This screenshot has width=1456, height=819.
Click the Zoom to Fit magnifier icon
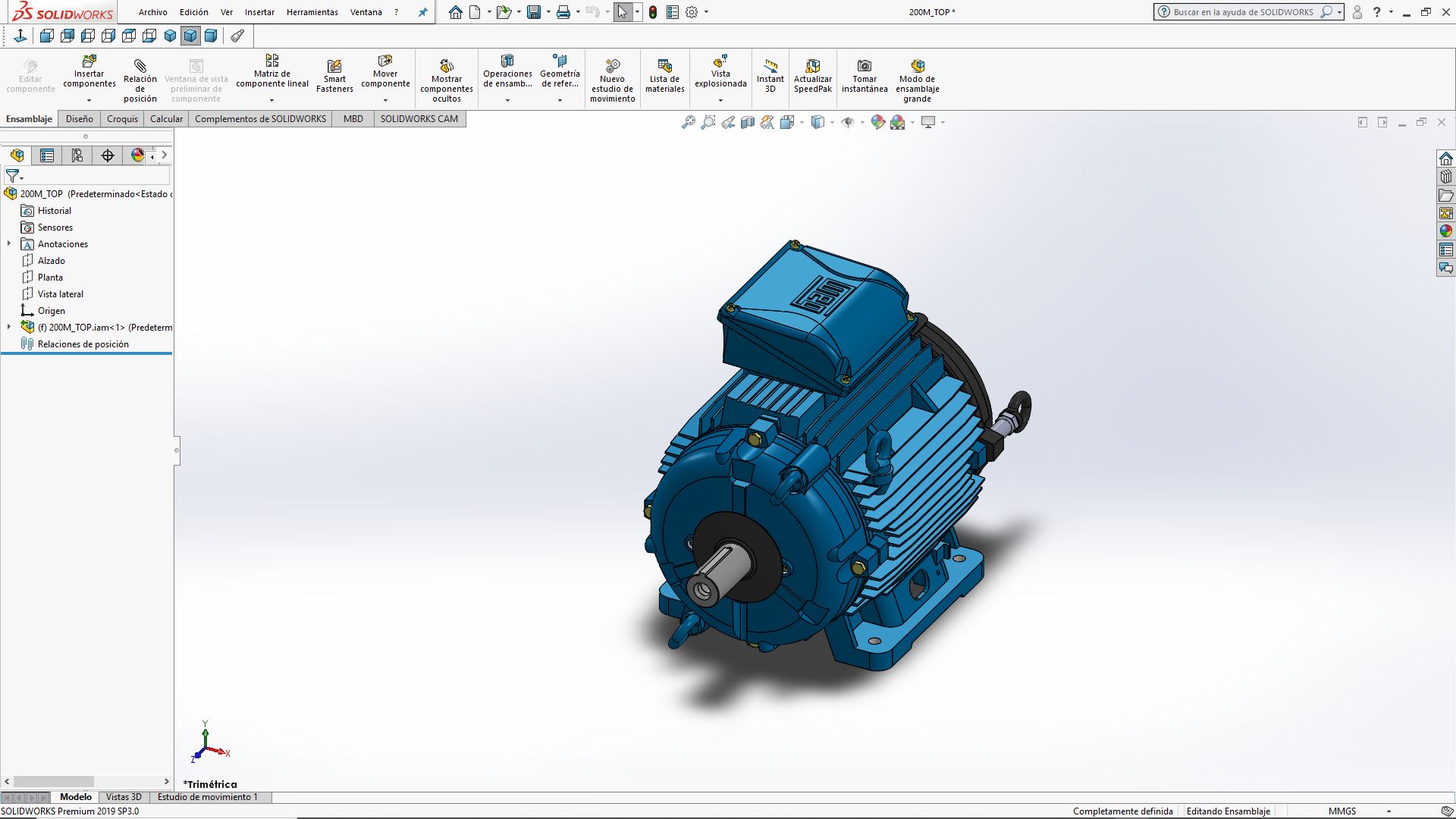[x=688, y=122]
